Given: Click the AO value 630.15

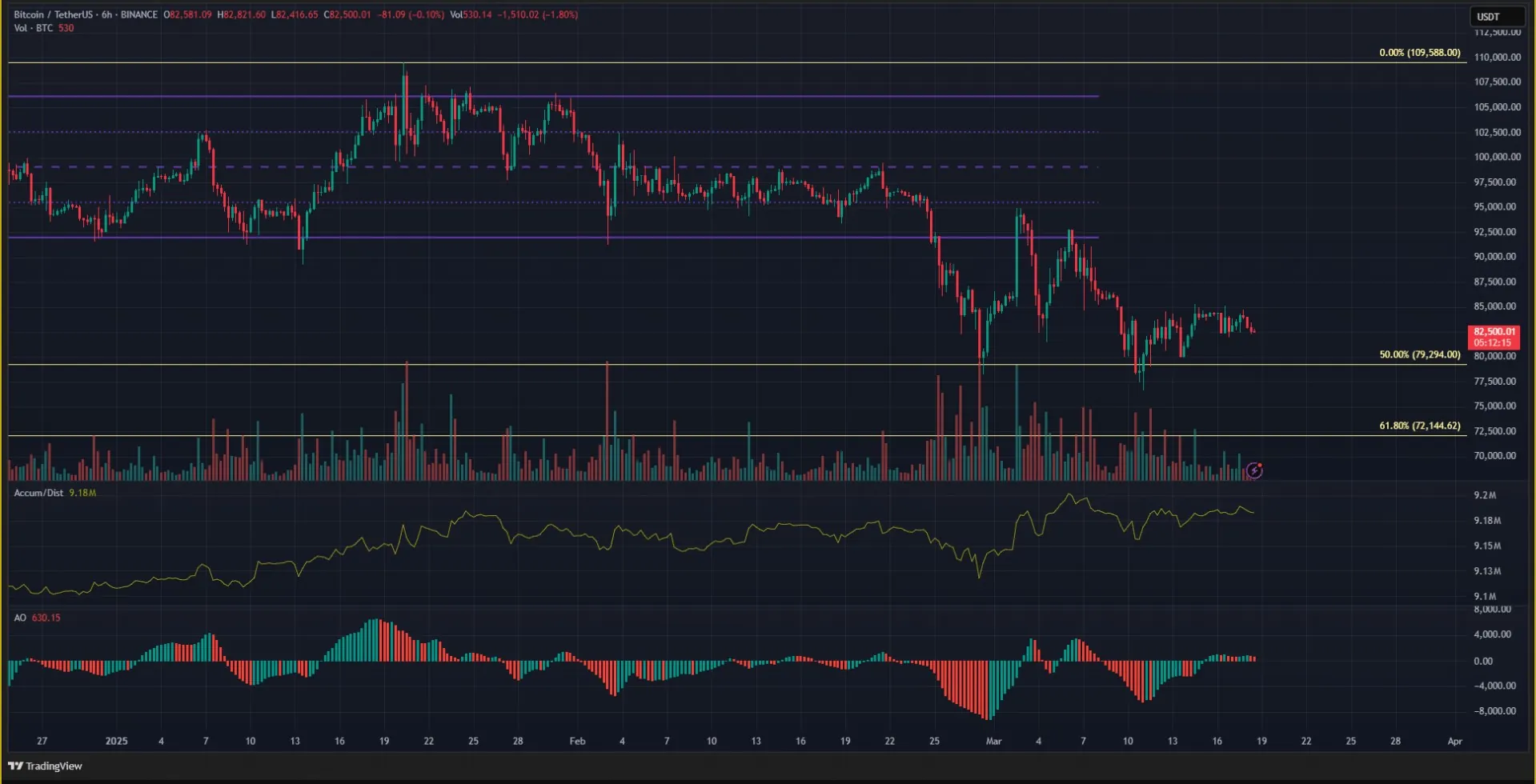Looking at the screenshot, I should point(46,618).
